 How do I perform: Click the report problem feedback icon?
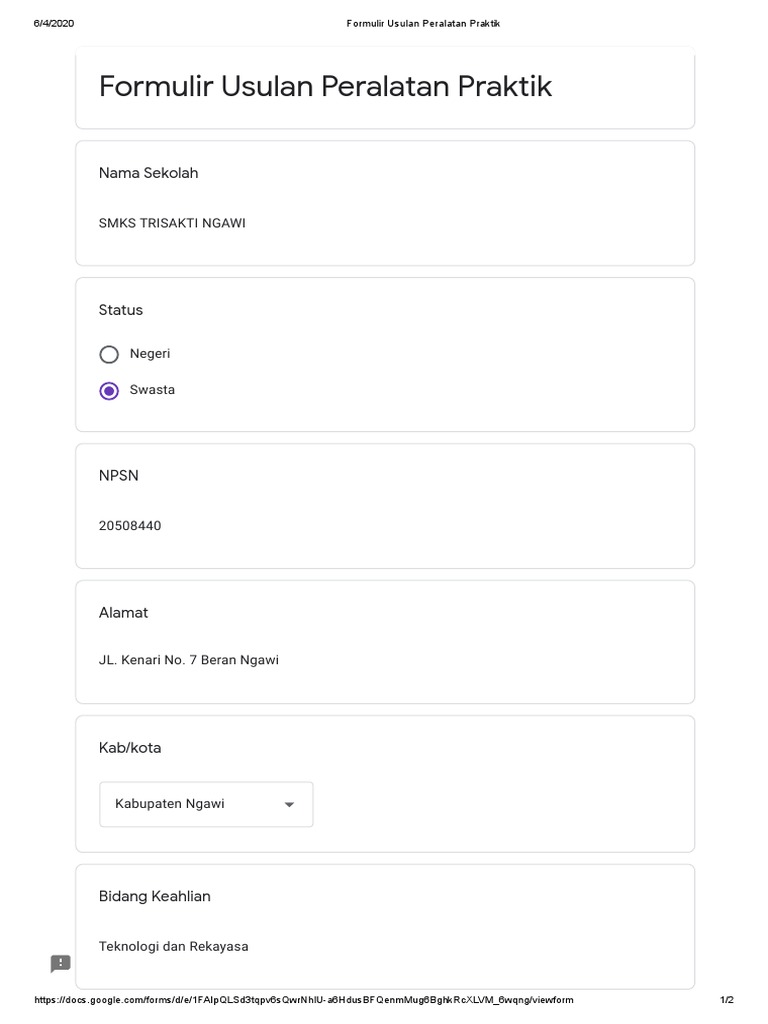(61, 964)
